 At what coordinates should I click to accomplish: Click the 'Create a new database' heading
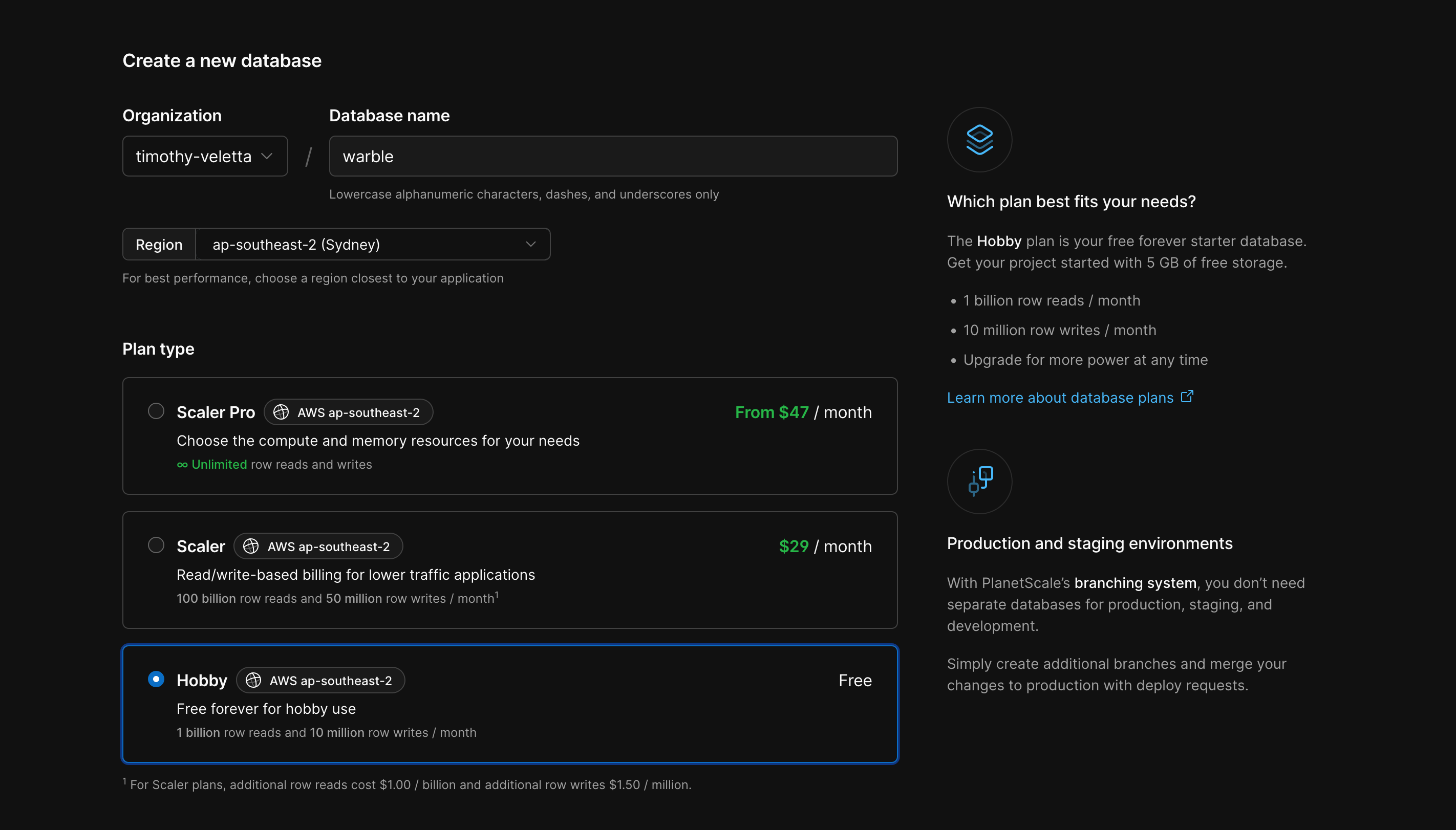click(222, 60)
